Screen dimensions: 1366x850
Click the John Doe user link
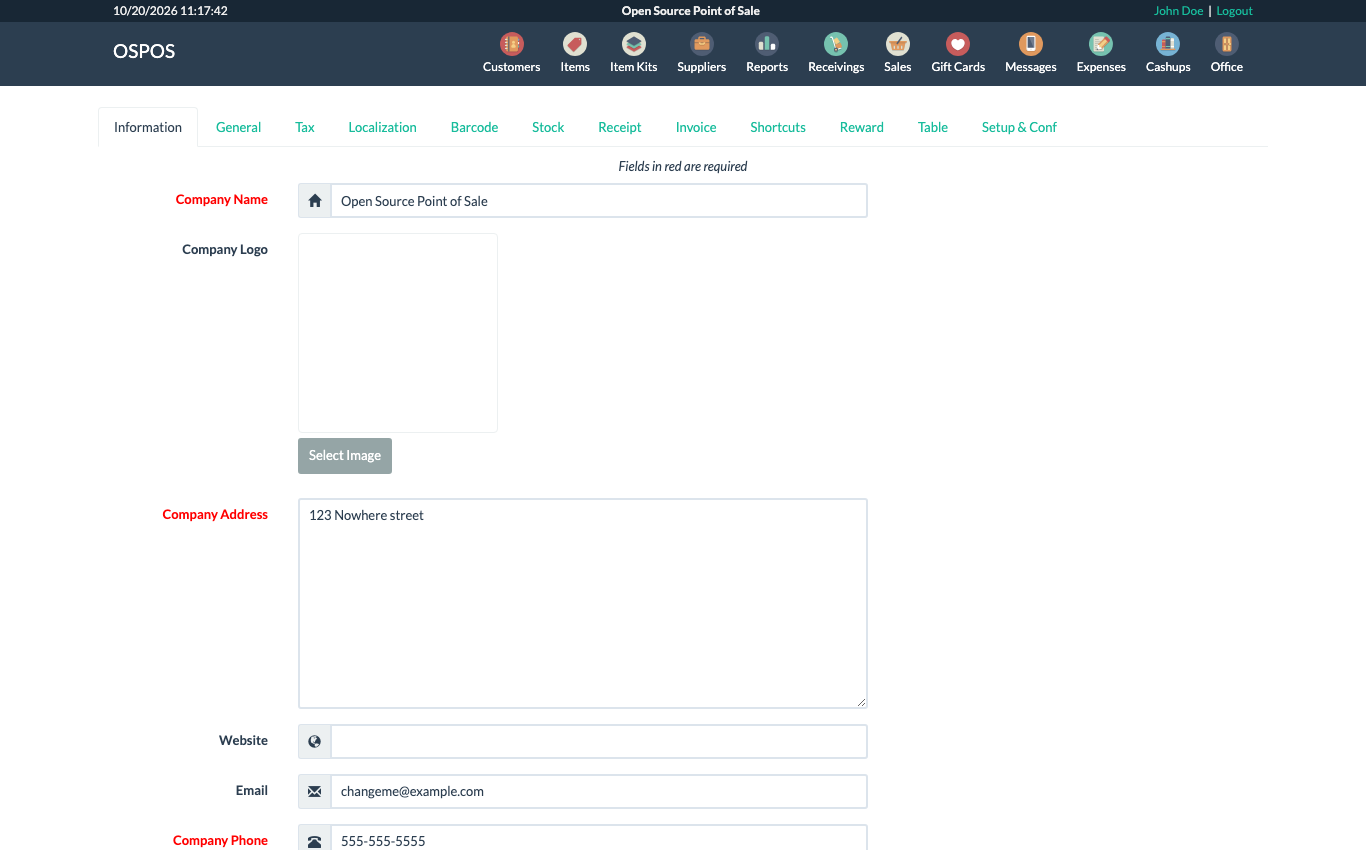pos(1178,11)
